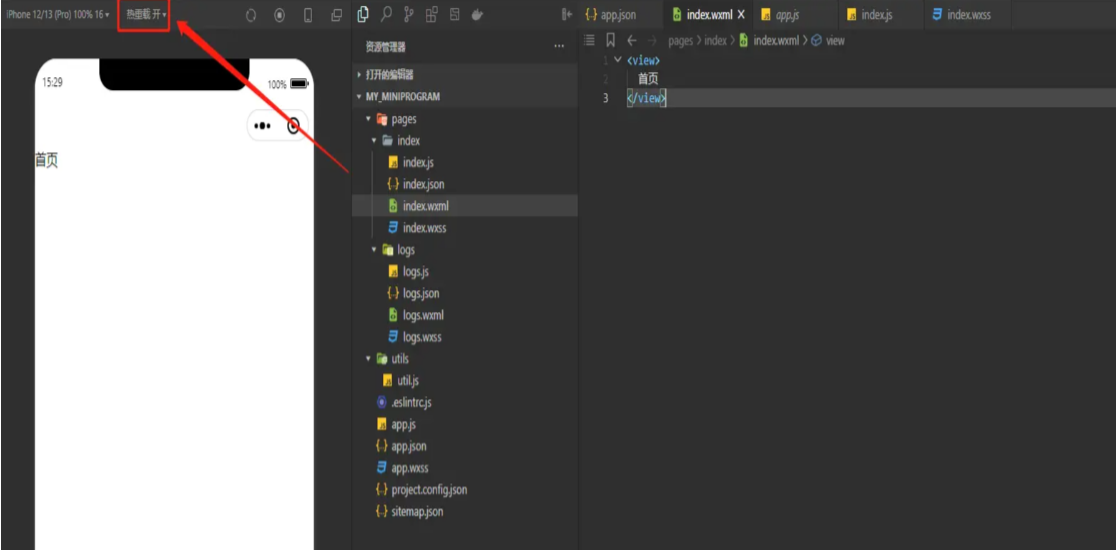Open the iPhone 12/13 (Pro) device dropdown
The width and height of the screenshot is (1116, 550).
[x=58, y=14]
